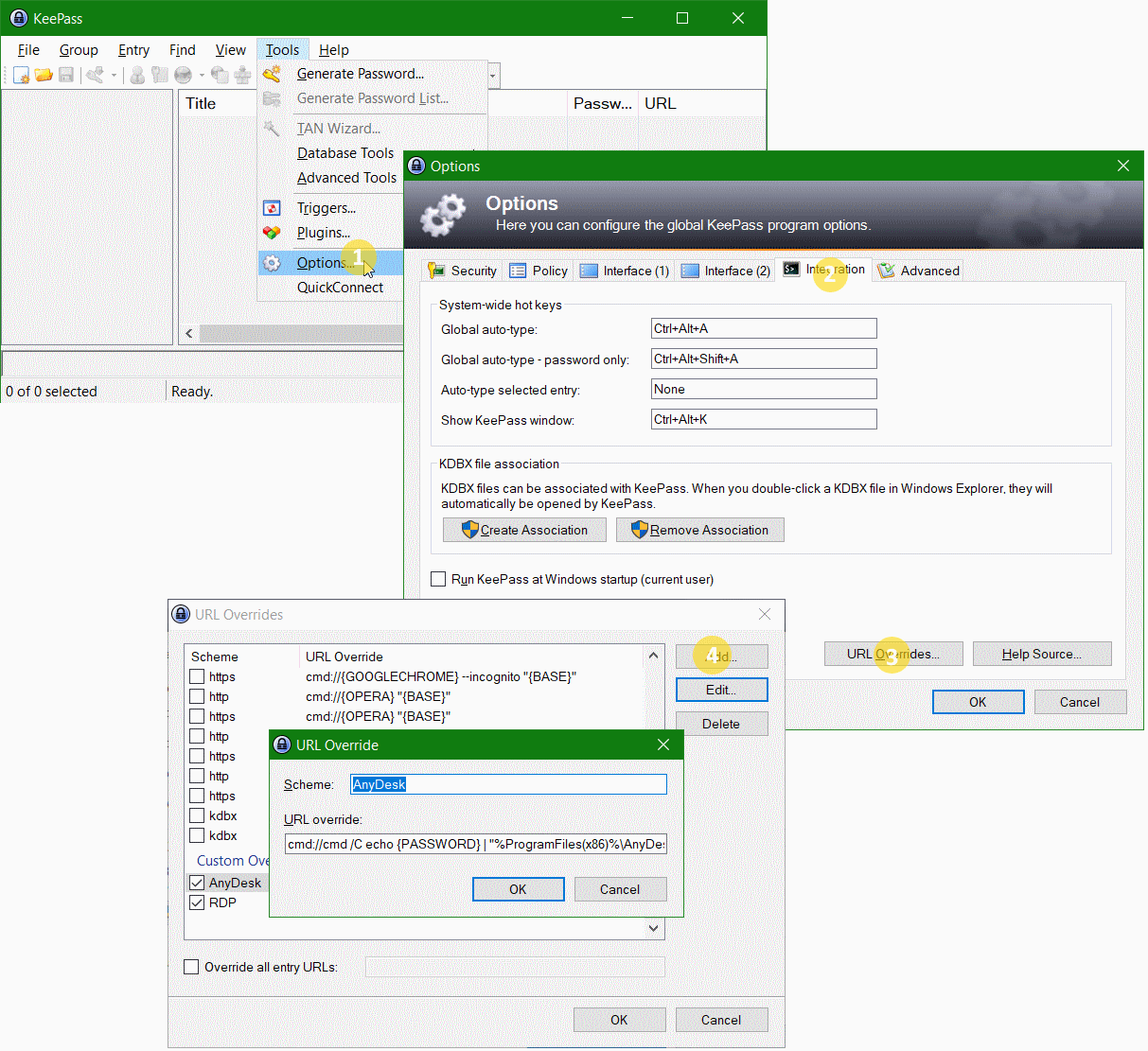Click the New Database toolbar icon
This screenshot has width=1148, height=1051.
(x=21, y=75)
